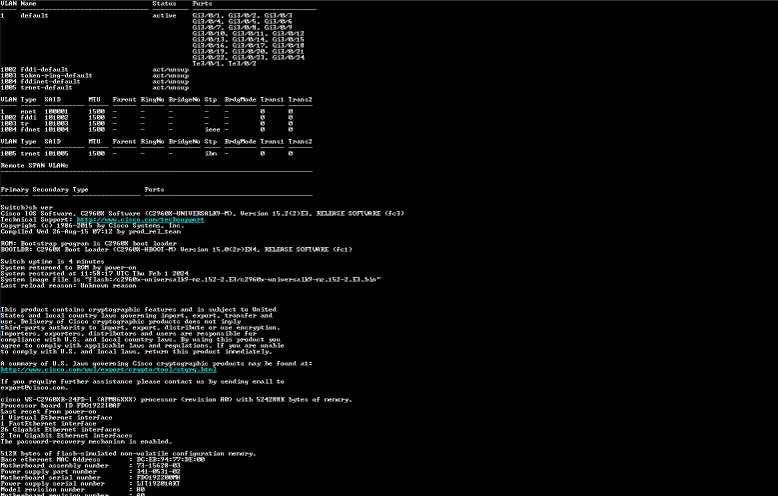The image size is (778, 496).
Task: Click the SAID value "101005"
Action: point(57,153)
